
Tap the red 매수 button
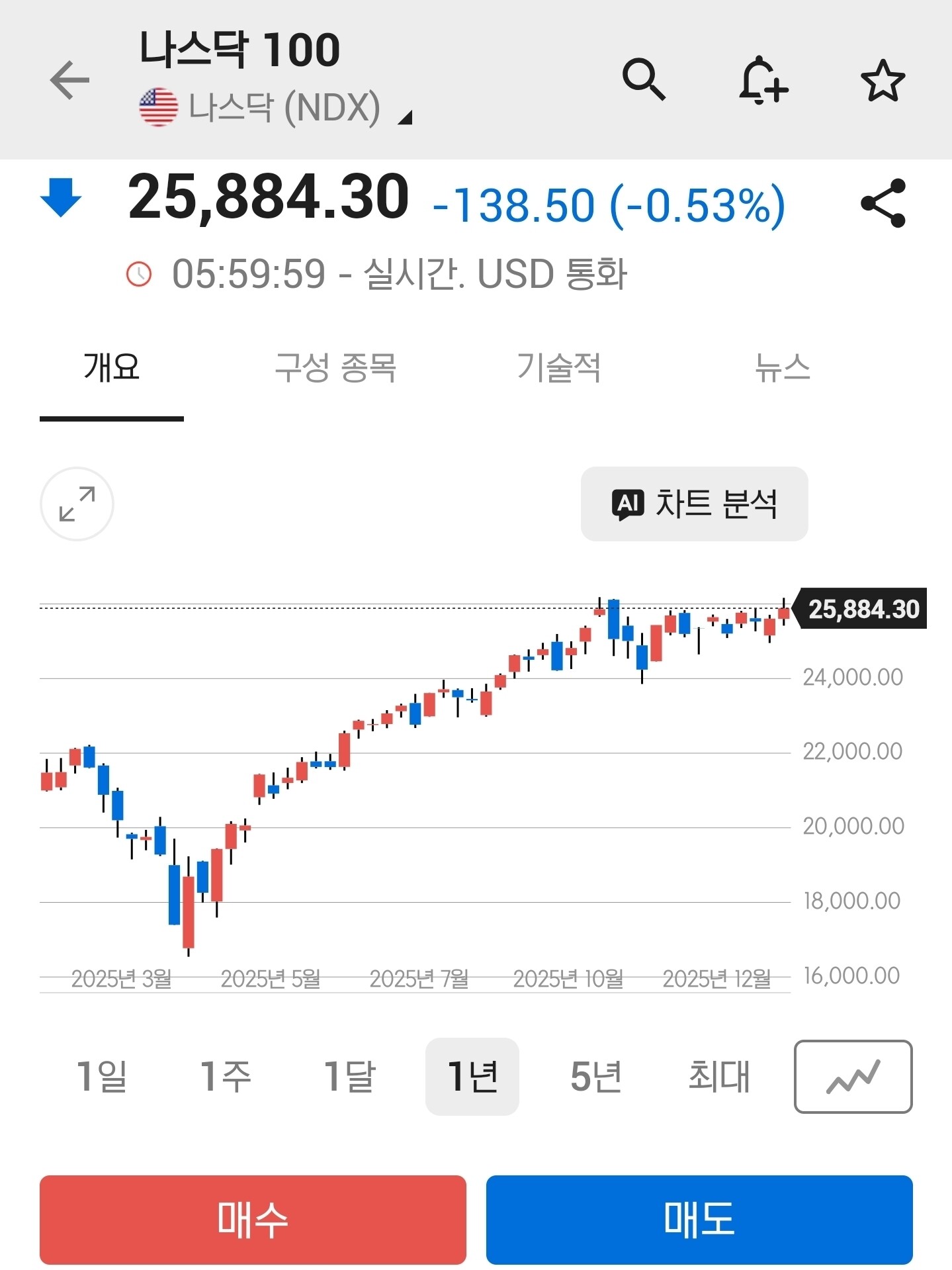click(253, 1220)
